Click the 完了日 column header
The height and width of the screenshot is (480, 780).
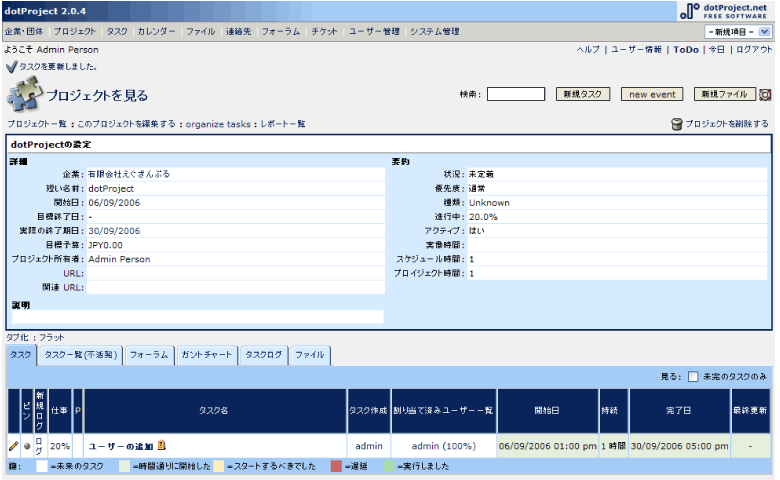tap(679, 410)
